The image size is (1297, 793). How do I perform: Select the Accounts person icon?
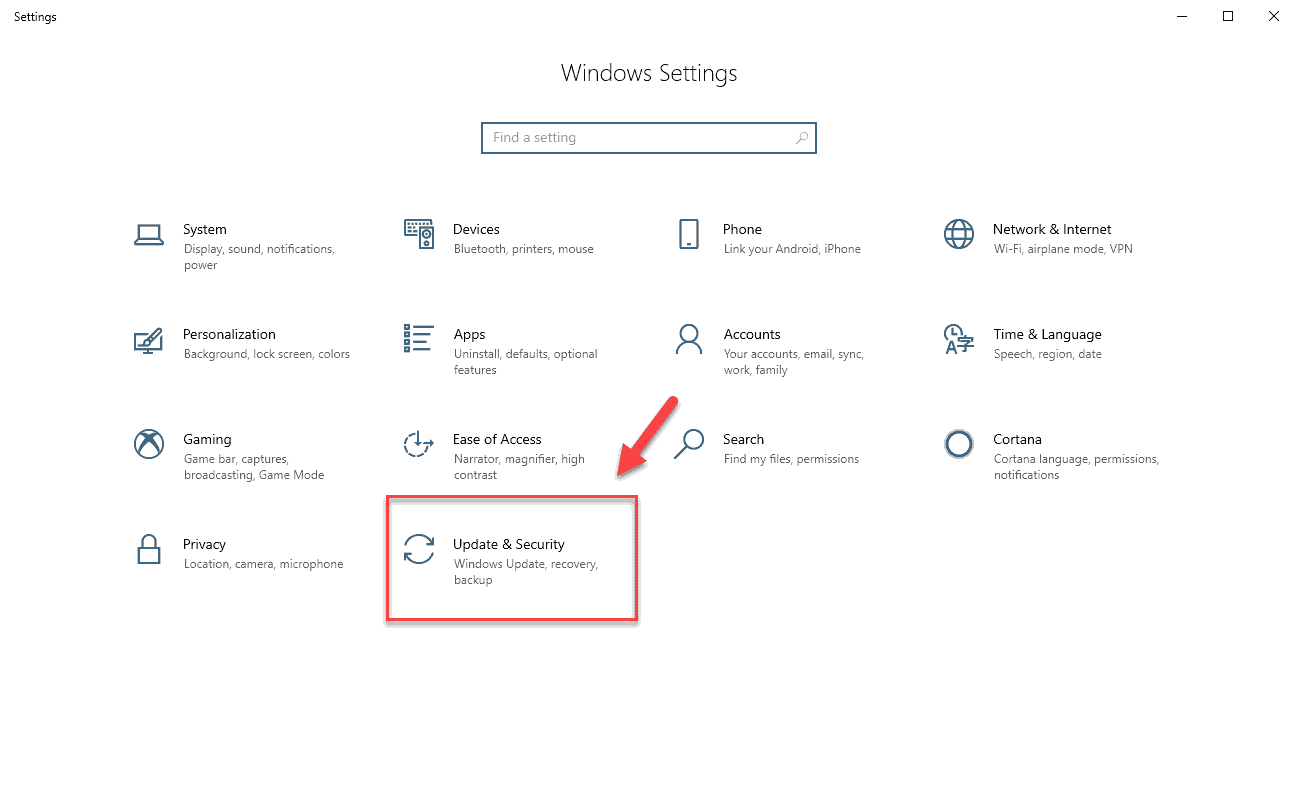689,339
